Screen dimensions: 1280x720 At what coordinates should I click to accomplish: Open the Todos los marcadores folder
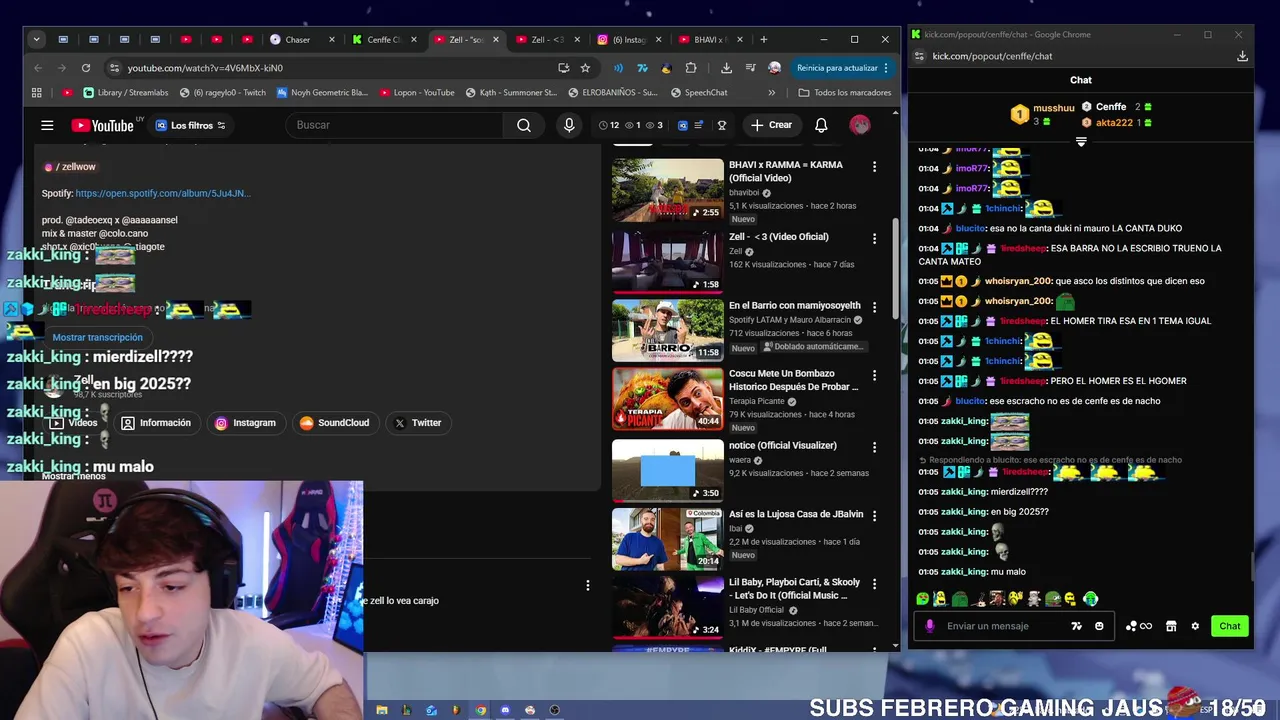[x=845, y=92]
